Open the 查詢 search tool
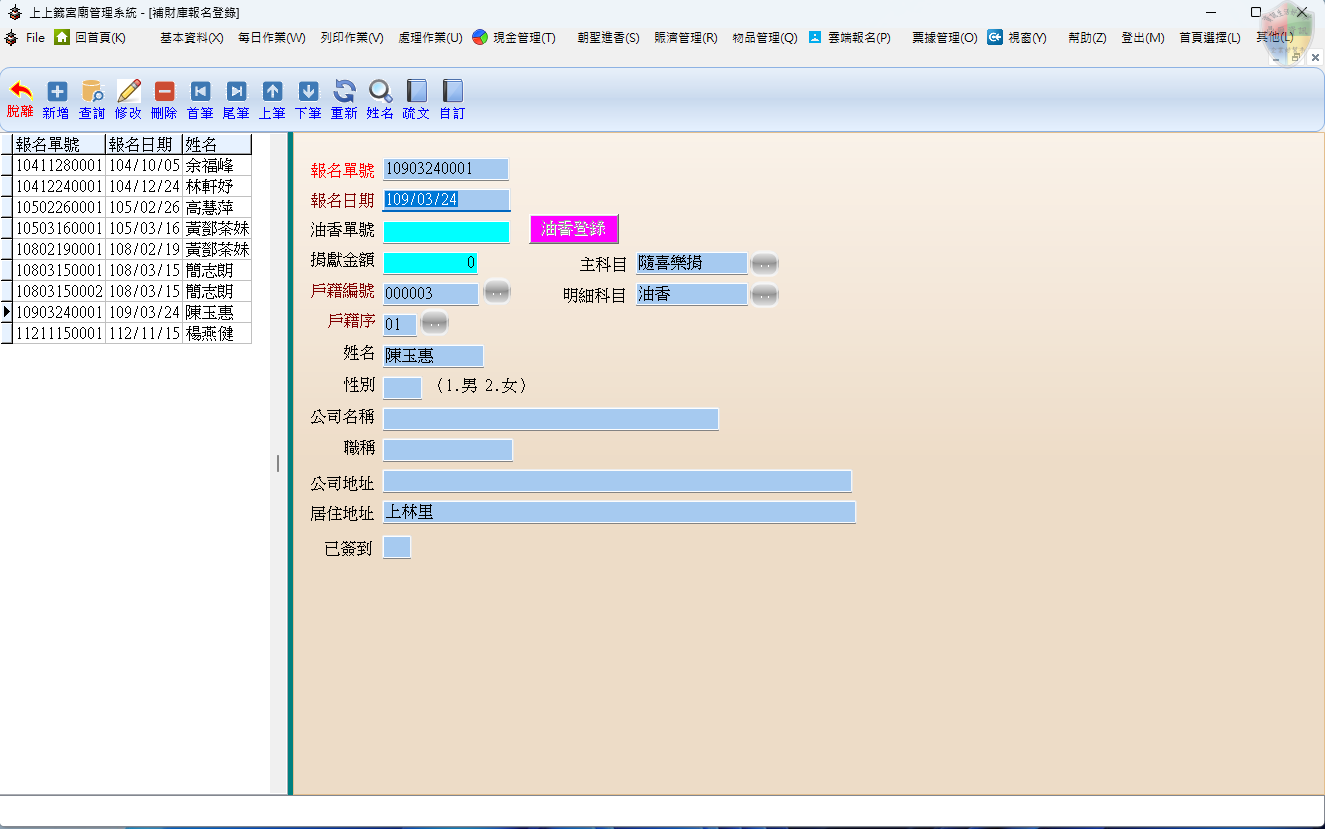 (x=92, y=98)
